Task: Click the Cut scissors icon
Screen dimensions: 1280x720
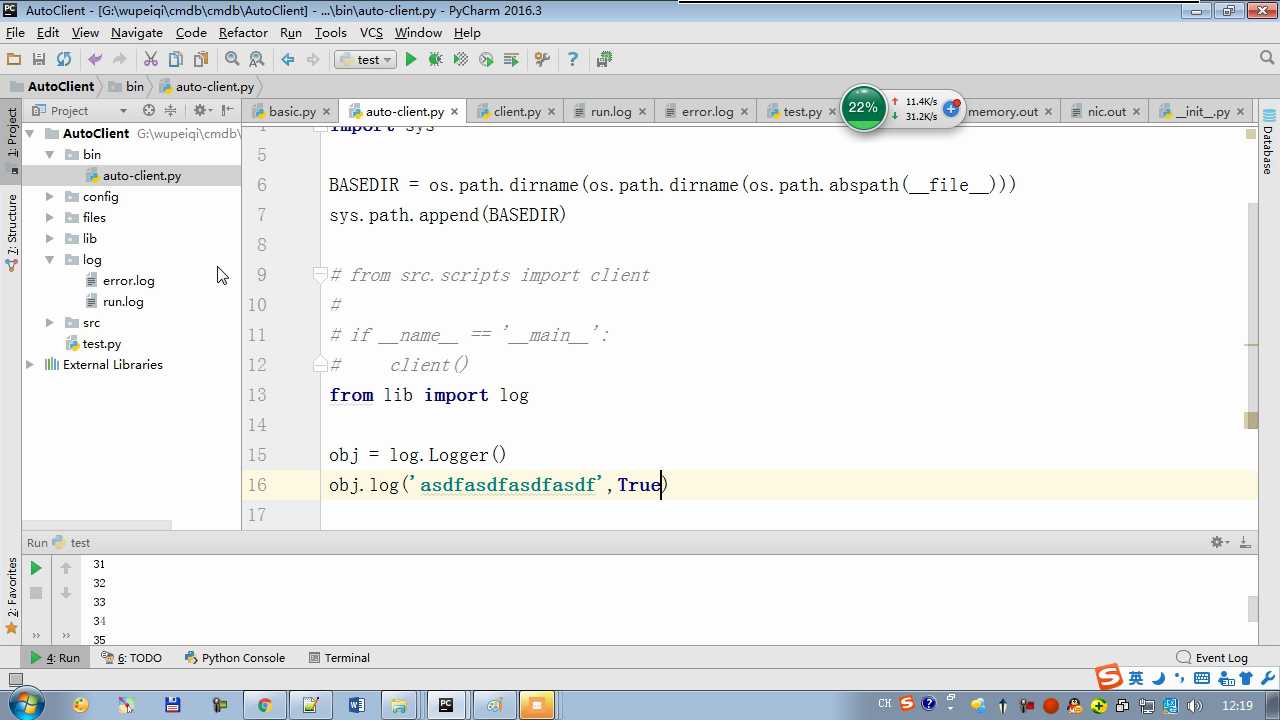Action: (x=151, y=60)
